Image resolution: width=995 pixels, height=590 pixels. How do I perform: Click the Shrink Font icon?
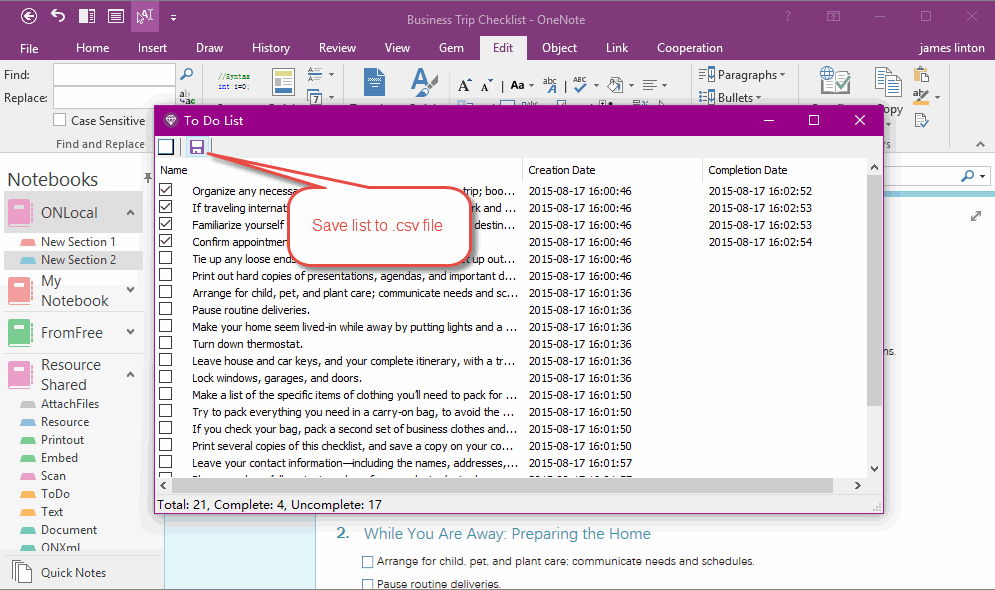tap(486, 85)
